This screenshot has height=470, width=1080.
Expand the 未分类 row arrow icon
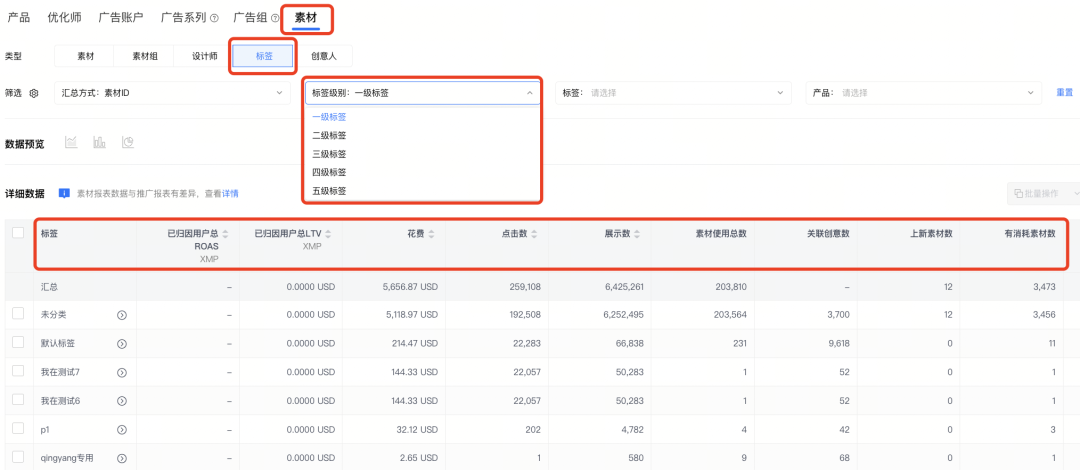coord(122,315)
